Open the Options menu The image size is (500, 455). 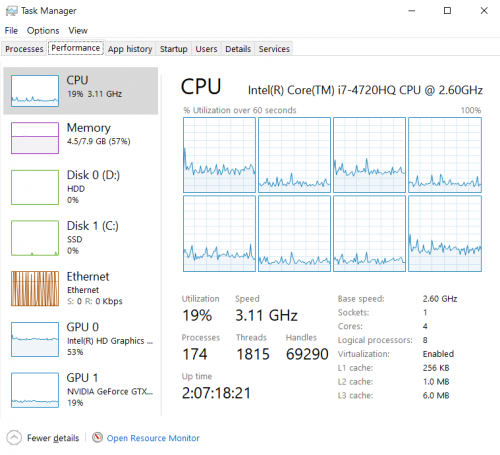[43, 31]
